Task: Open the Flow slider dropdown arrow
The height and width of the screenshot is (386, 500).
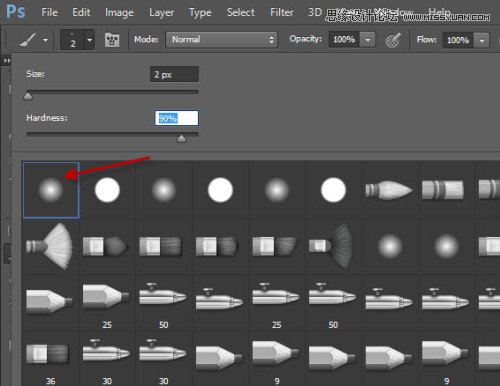Action: coord(482,40)
